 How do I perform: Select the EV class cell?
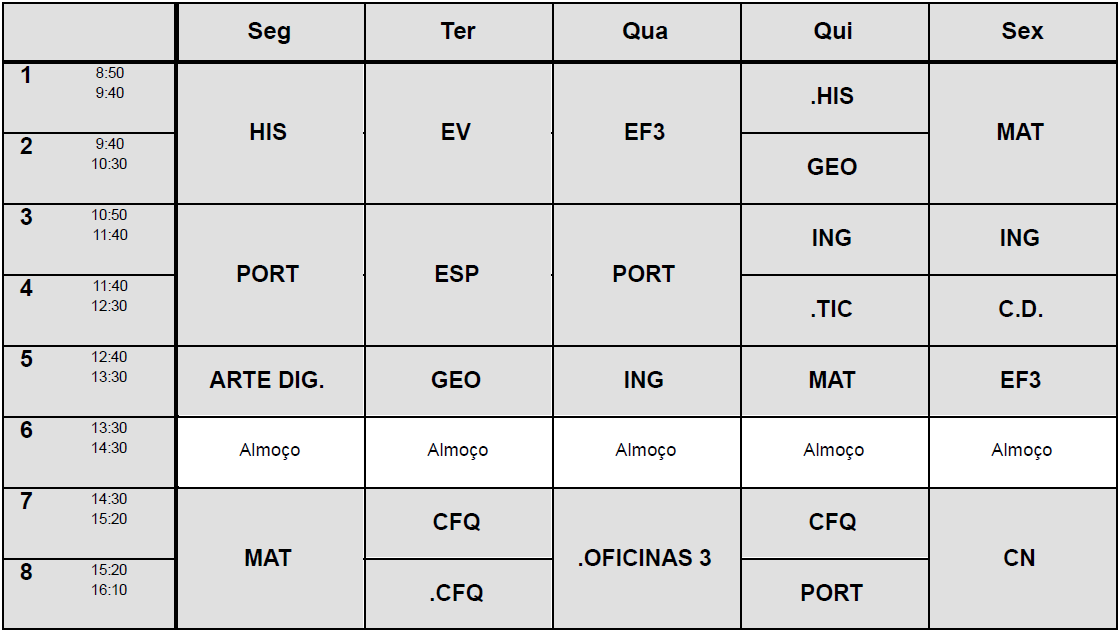[457, 132]
